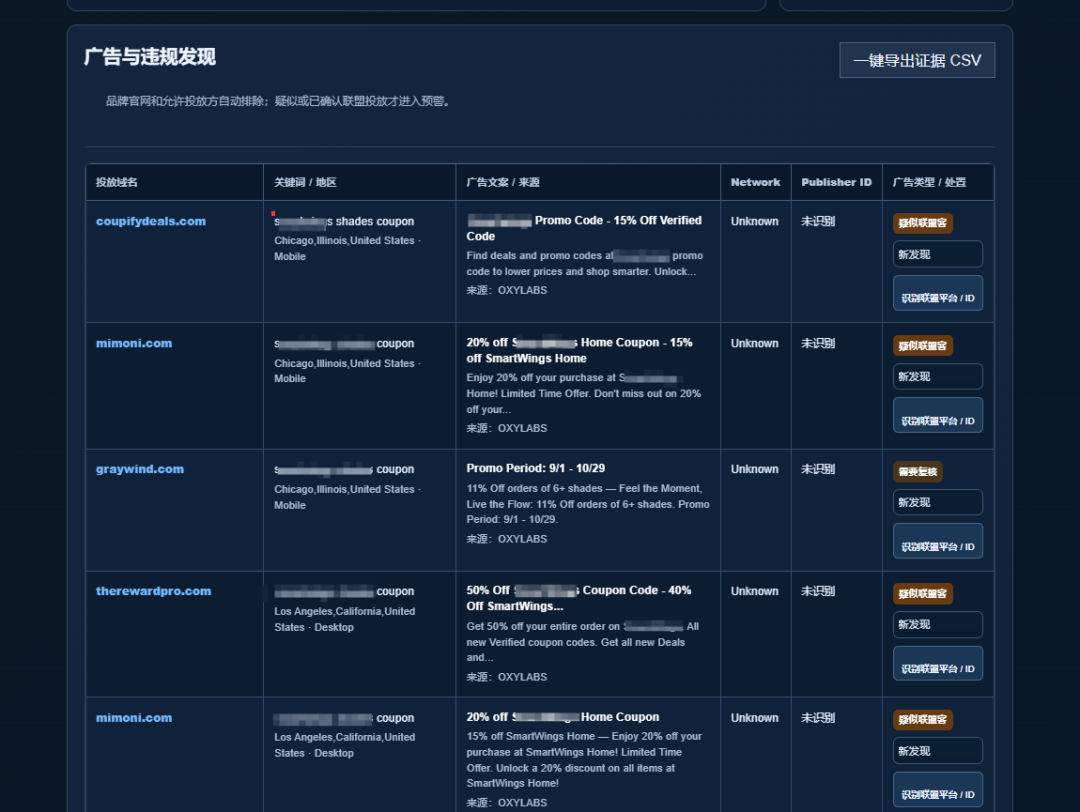The image size is (1080, 812).
Task: Click the Unknown network cell in the therewardpro.com row
Action: (754, 591)
